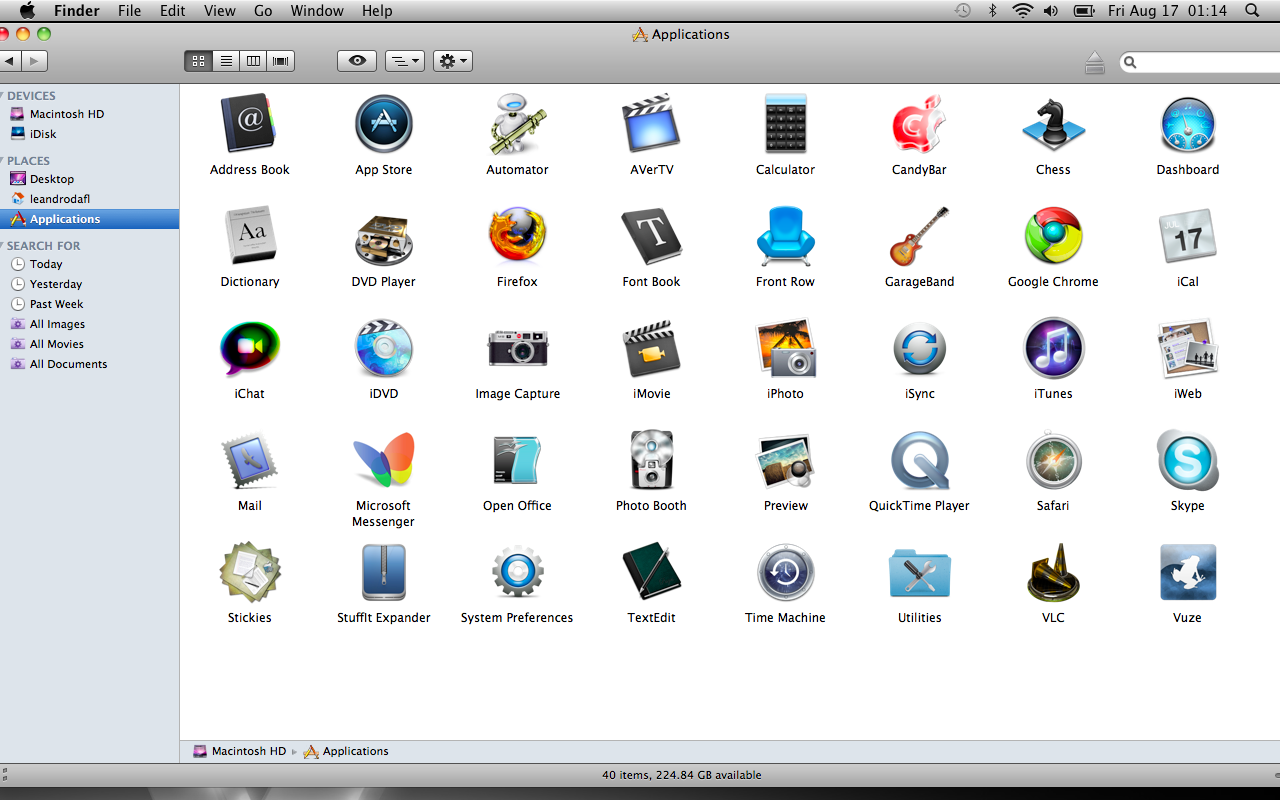This screenshot has height=800, width=1280.
Task: Switch to Cover Flow view
Action: pos(280,61)
